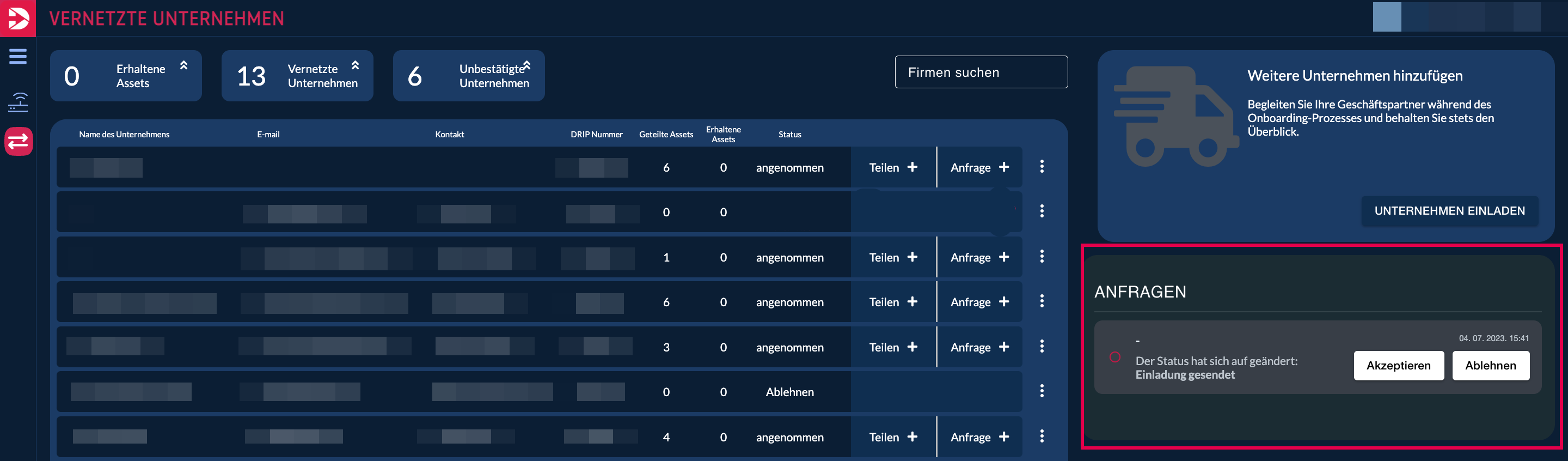Click the Status column header
Image resolution: width=1568 pixels, height=461 pixels.
click(x=789, y=135)
